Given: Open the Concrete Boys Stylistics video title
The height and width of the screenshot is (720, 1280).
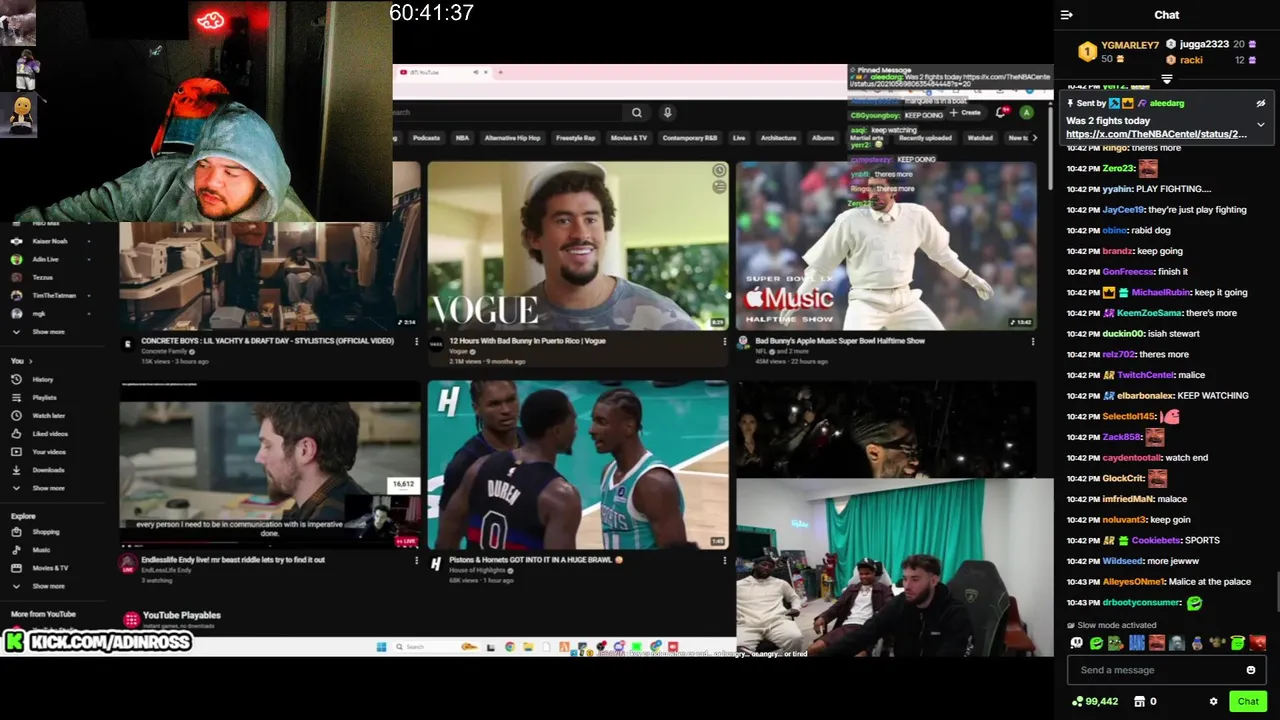Looking at the screenshot, I should (267, 341).
